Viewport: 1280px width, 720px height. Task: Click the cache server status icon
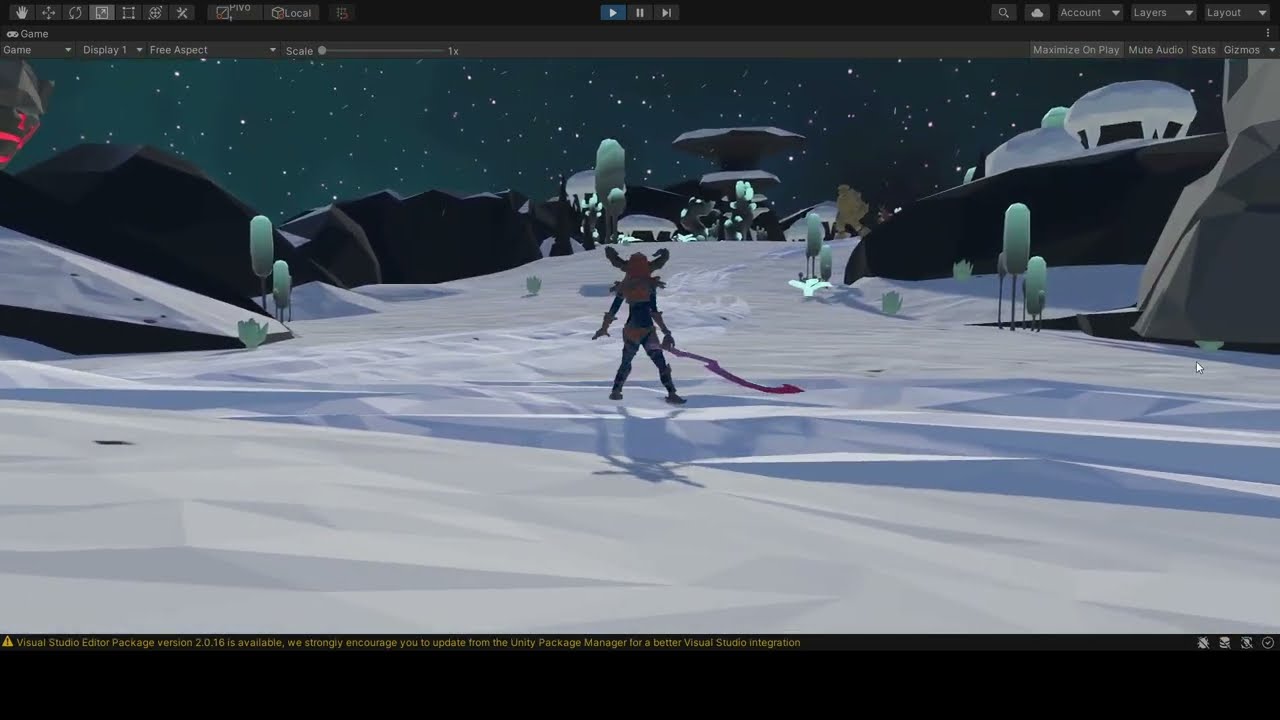[1225, 643]
